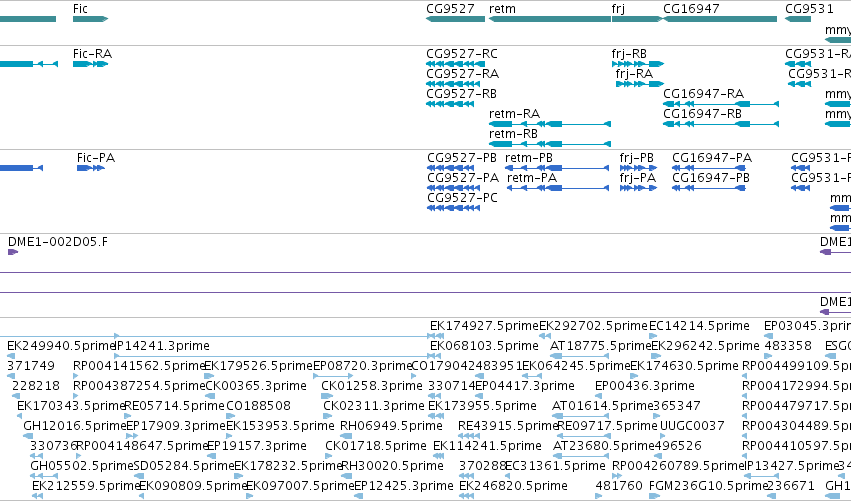The image size is (851, 501).
Task: Select the CG9527 gene label
Action: point(450,9)
